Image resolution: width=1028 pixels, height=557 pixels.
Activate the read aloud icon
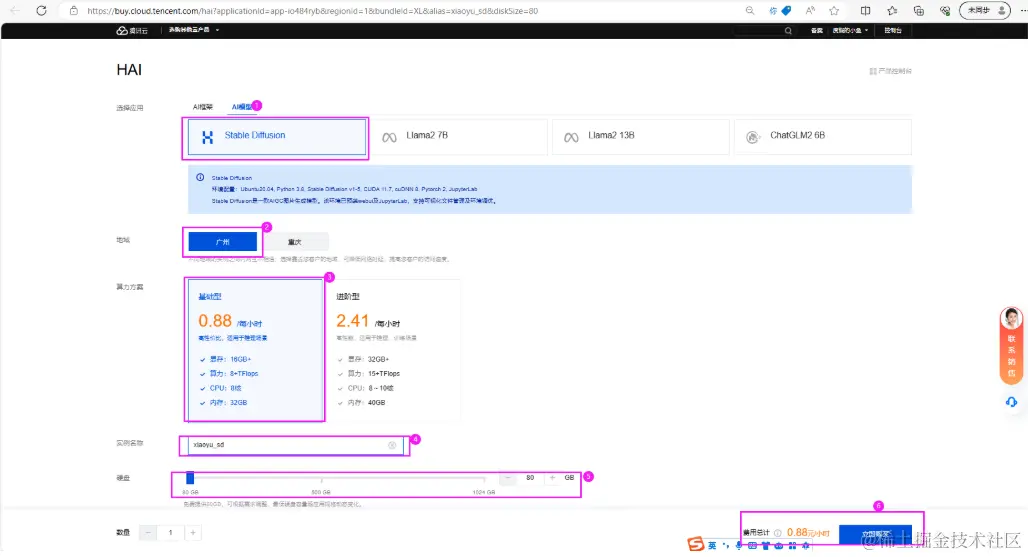pos(810,10)
